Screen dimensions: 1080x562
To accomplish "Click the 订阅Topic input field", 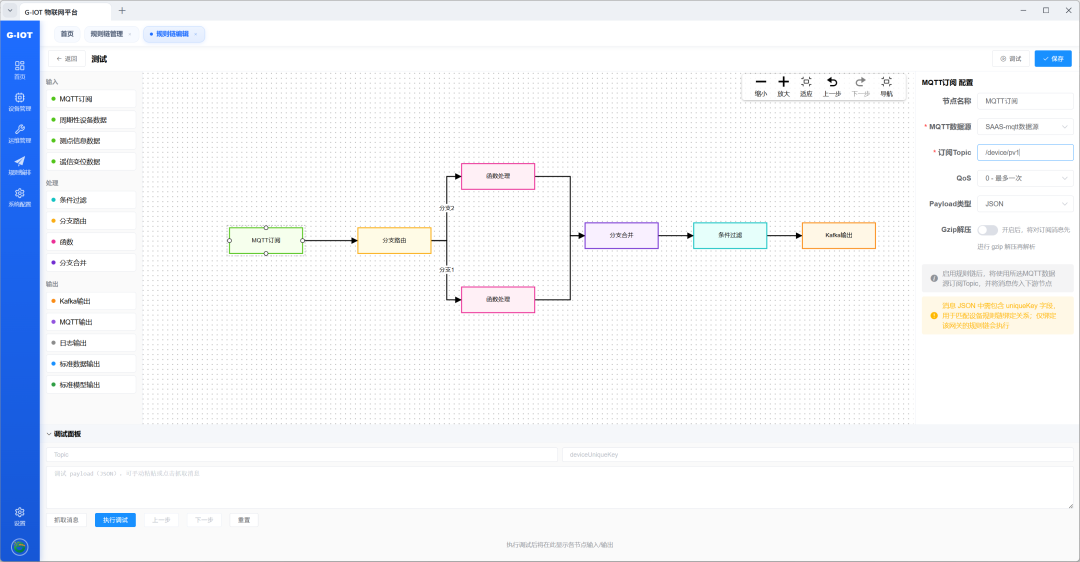I will (1025, 152).
